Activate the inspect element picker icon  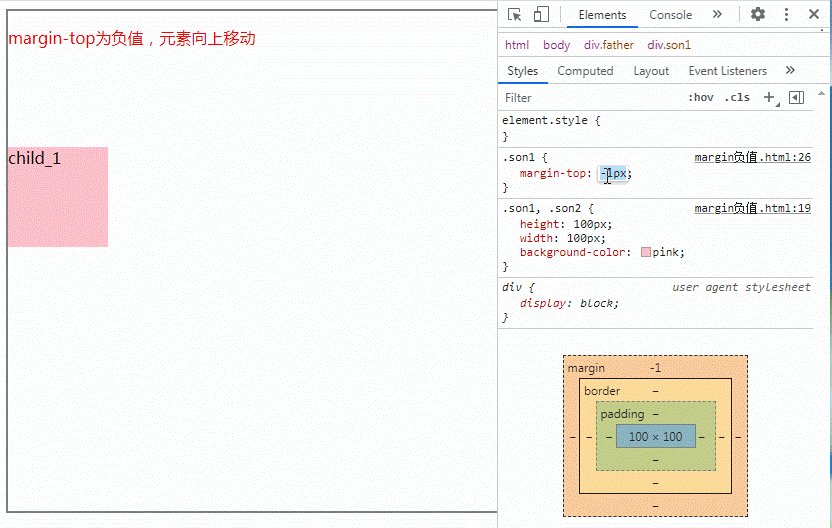514,15
